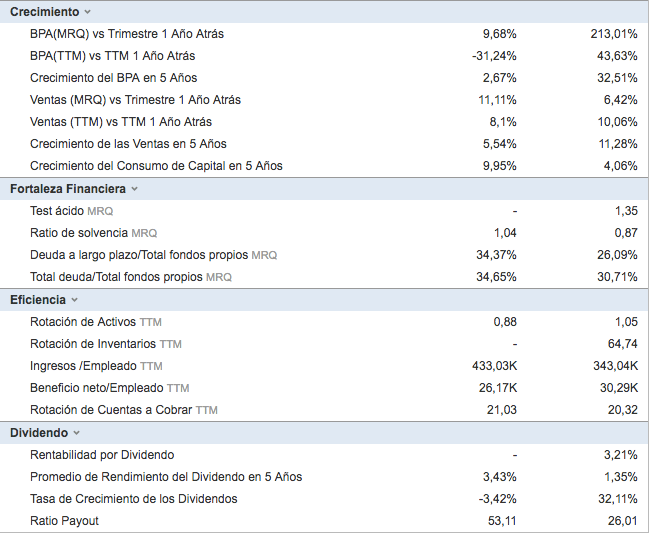Collapse the Eficiencia section chevron

coord(75,300)
